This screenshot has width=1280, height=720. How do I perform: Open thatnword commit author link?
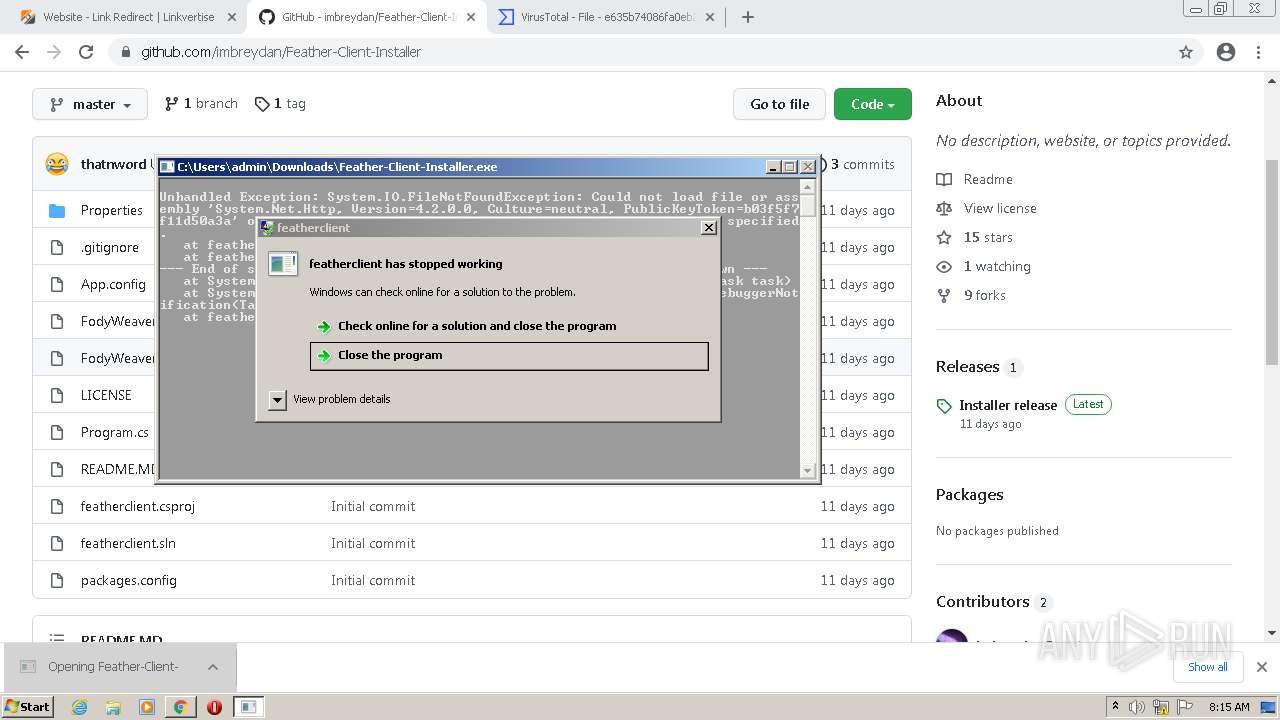[113, 164]
